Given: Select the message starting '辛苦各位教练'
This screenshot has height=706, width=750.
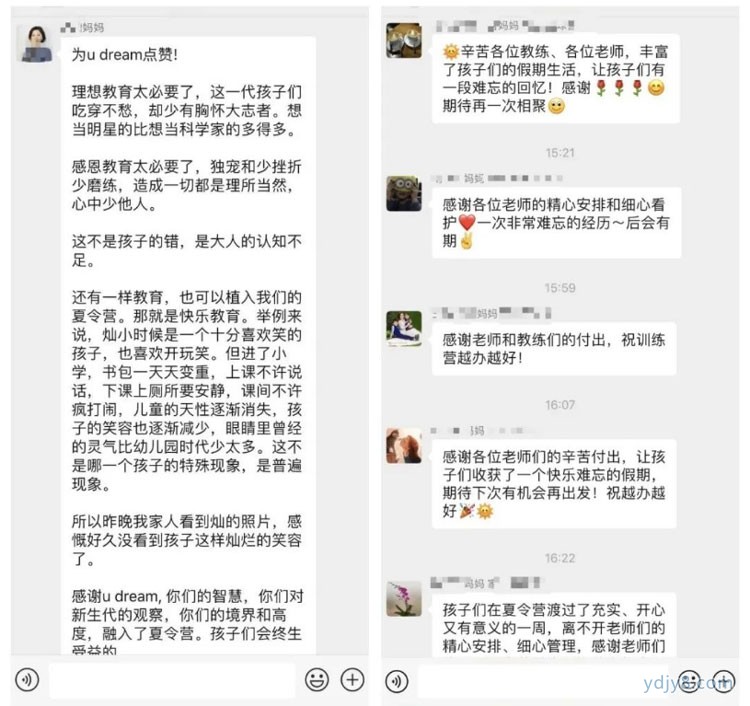Looking at the screenshot, I should (556, 79).
